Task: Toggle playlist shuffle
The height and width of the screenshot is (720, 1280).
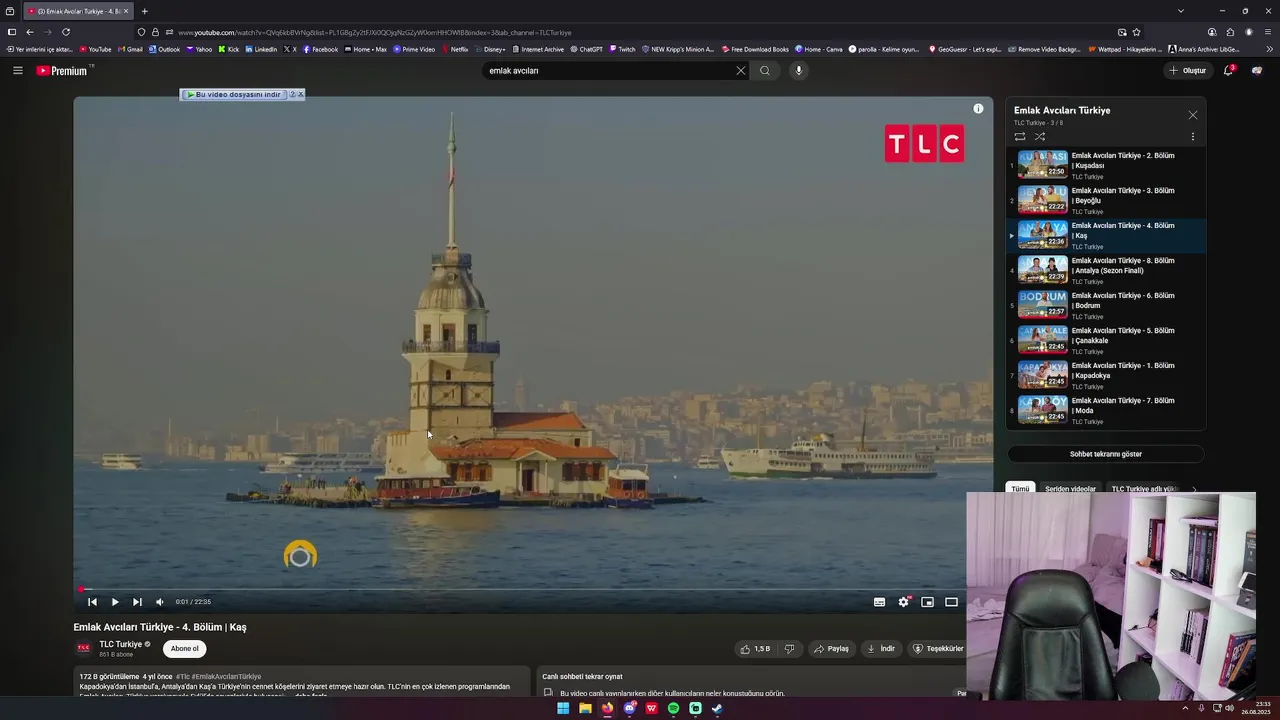Action: (1040, 136)
